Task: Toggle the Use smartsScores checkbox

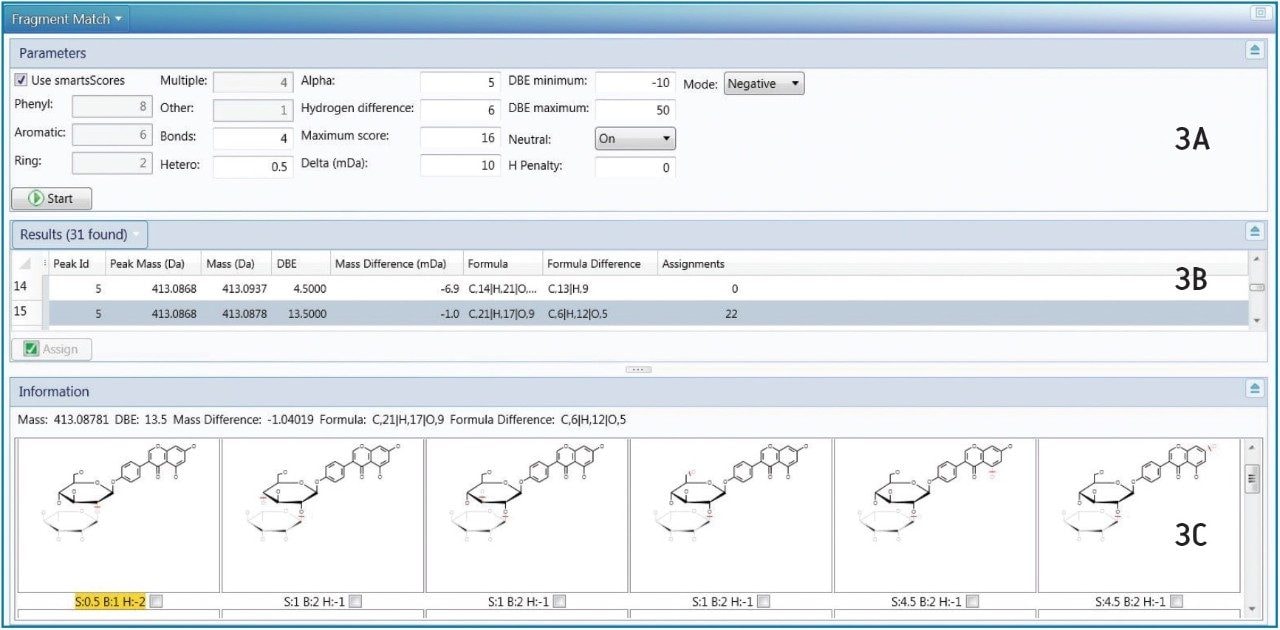Action: pos(21,80)
